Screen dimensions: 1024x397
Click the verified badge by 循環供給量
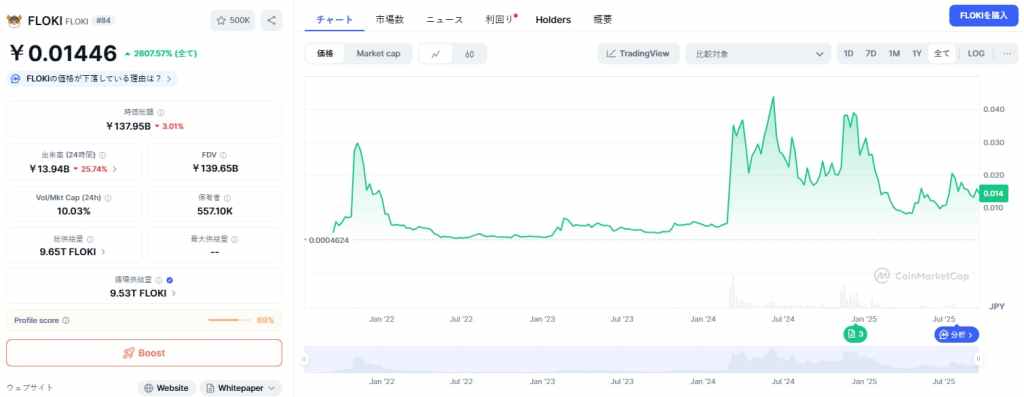(x=169, y=280)
